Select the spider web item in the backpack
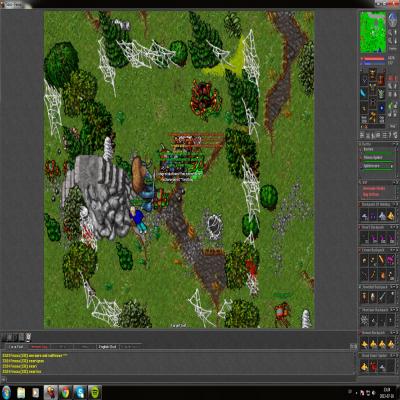The image size is (400, 400). (x=364, y=321)
